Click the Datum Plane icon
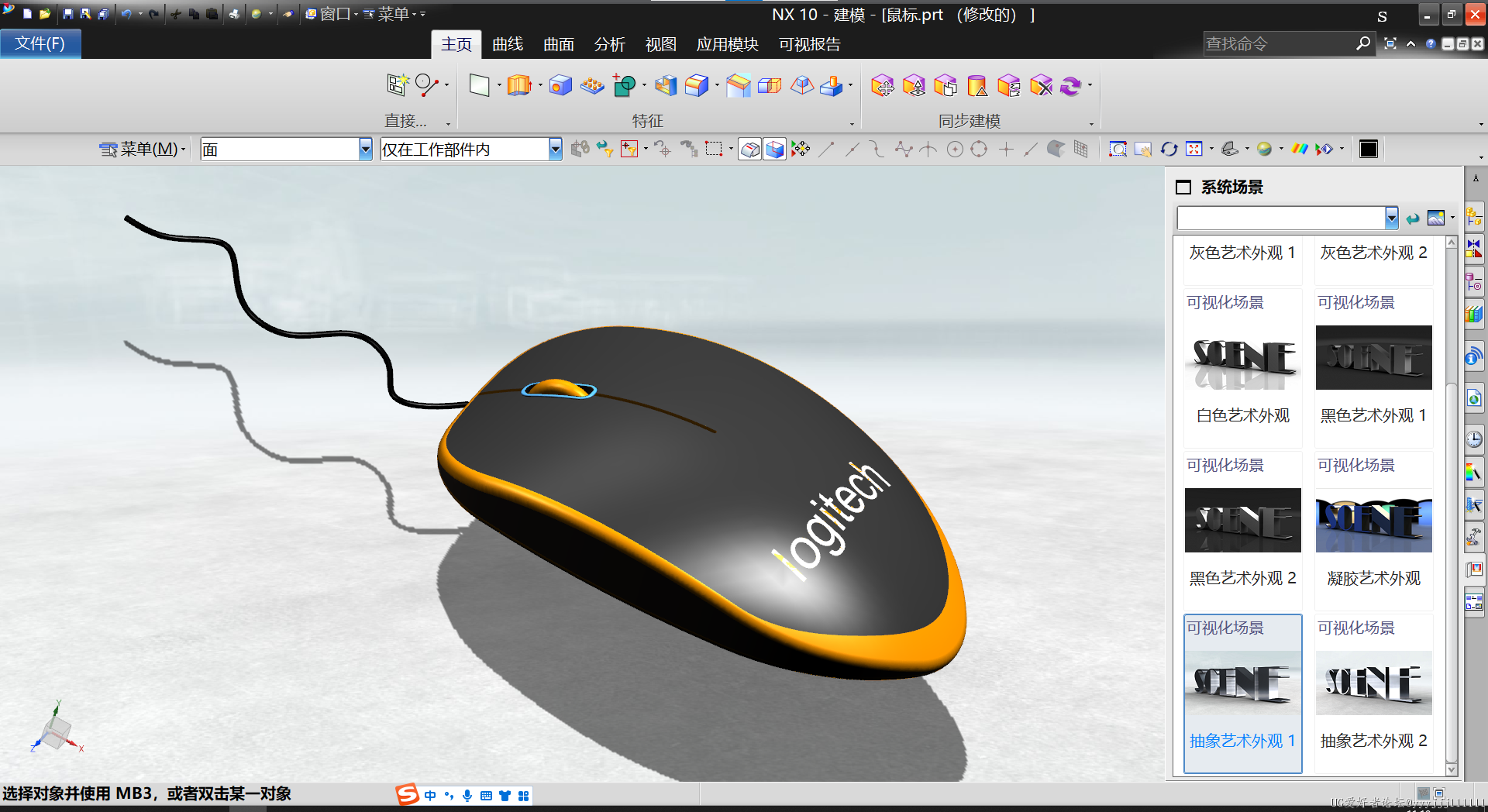The width and height of the screenshot is (1488, 812). 480,85
